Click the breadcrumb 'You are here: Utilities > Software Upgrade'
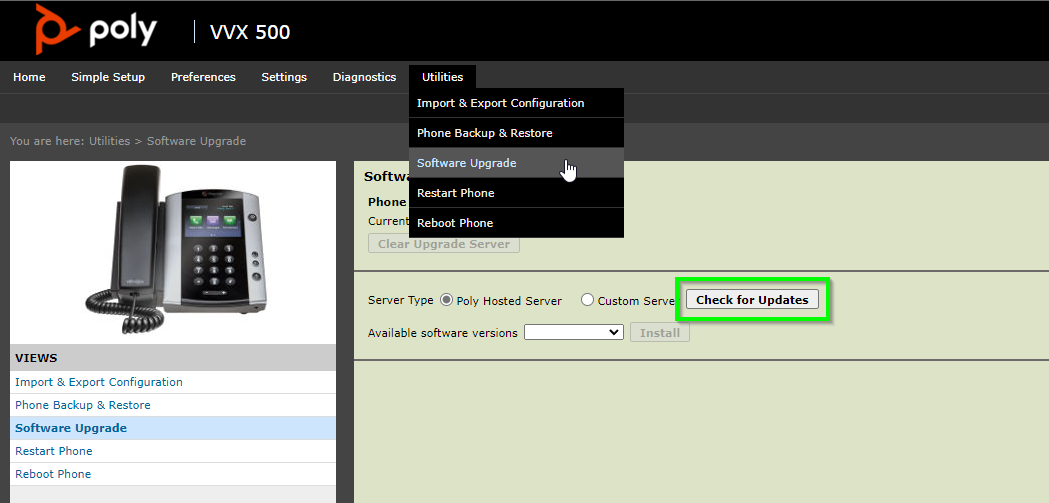 coord(128,141)
